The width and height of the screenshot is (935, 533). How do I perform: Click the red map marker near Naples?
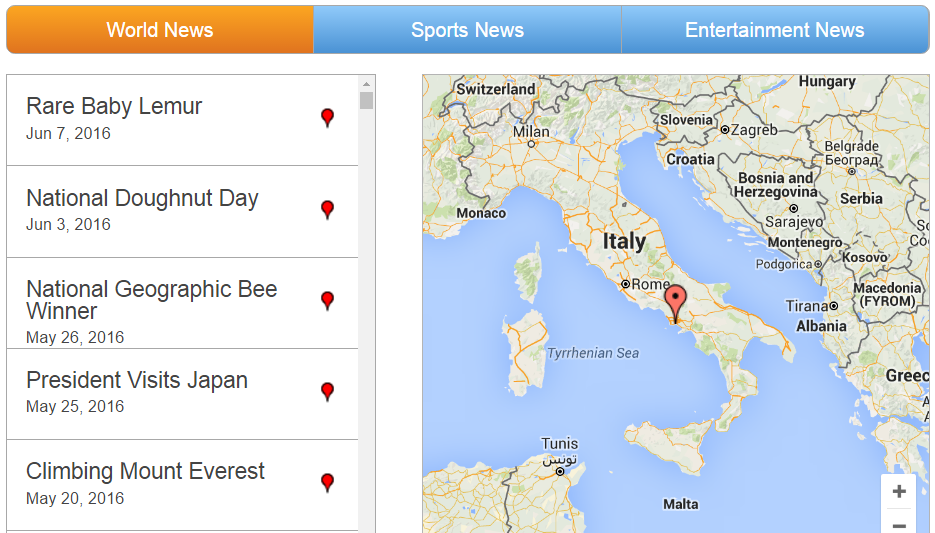coord(675,304)
